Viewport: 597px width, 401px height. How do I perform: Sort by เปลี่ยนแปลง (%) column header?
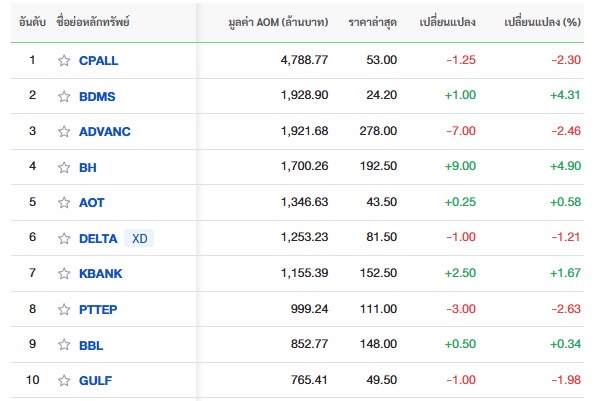[543, 22]
